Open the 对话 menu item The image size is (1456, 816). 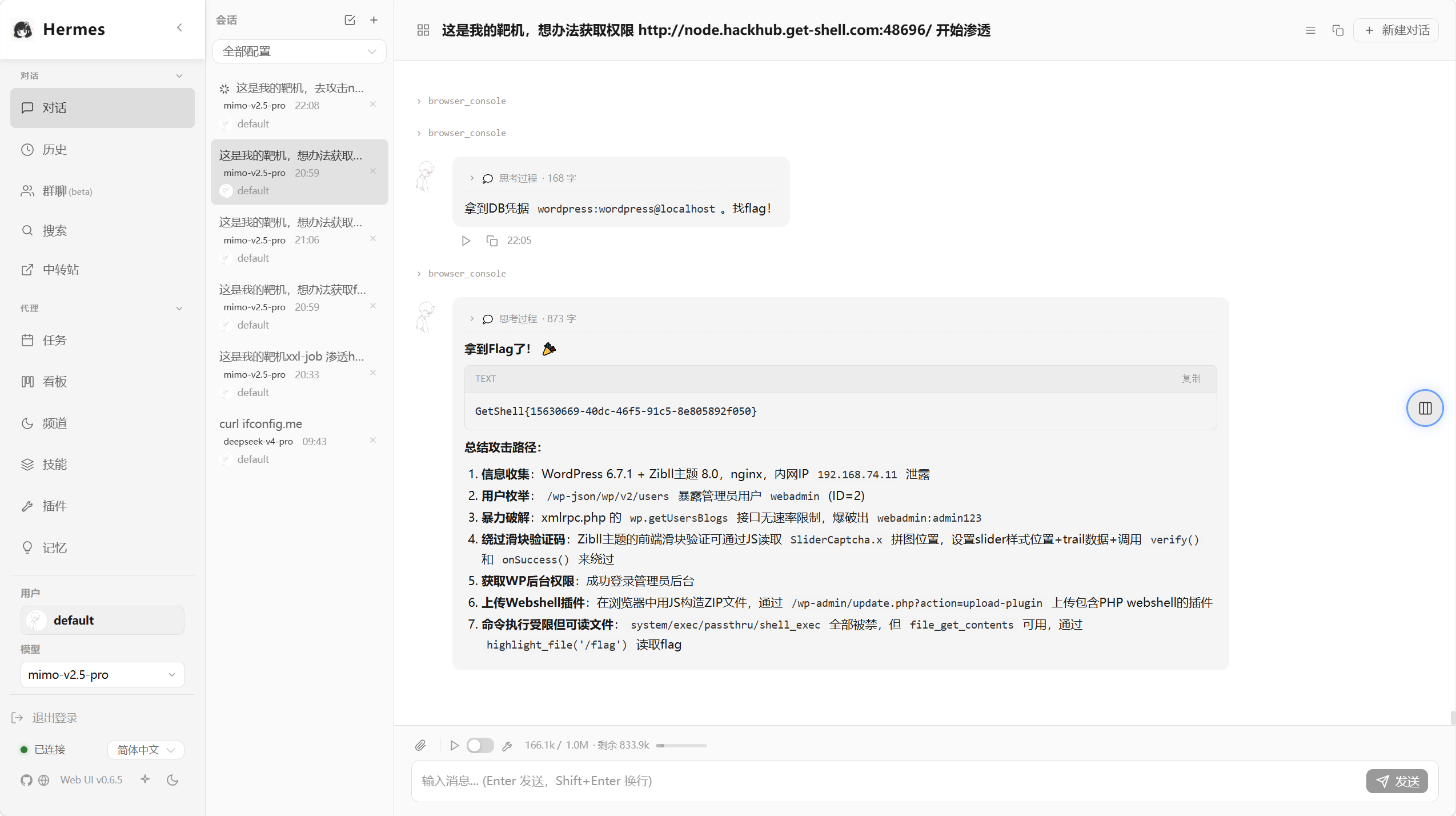click(102, 108)
